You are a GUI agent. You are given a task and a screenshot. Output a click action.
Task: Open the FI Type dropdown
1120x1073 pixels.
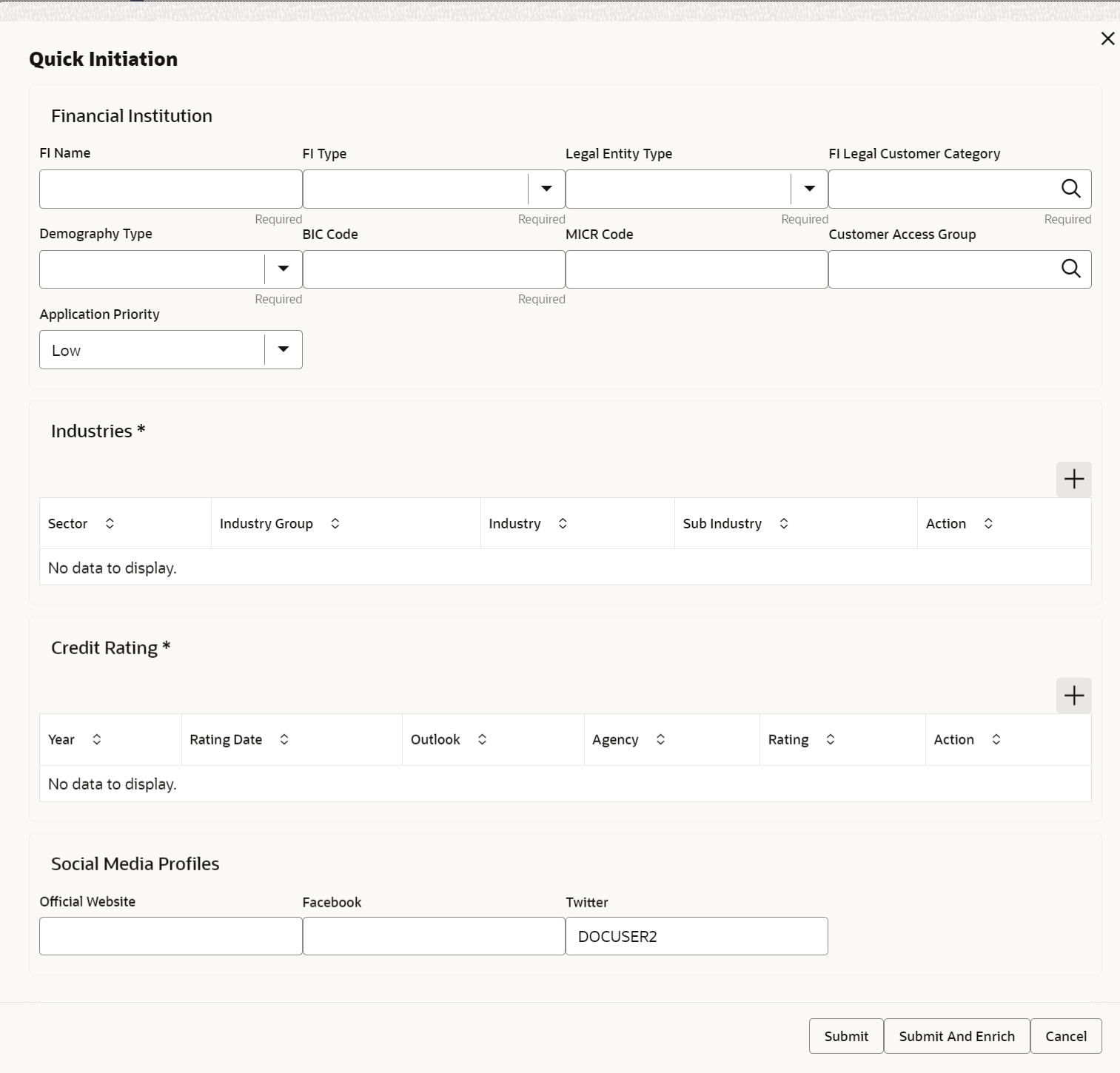[546, 189]
